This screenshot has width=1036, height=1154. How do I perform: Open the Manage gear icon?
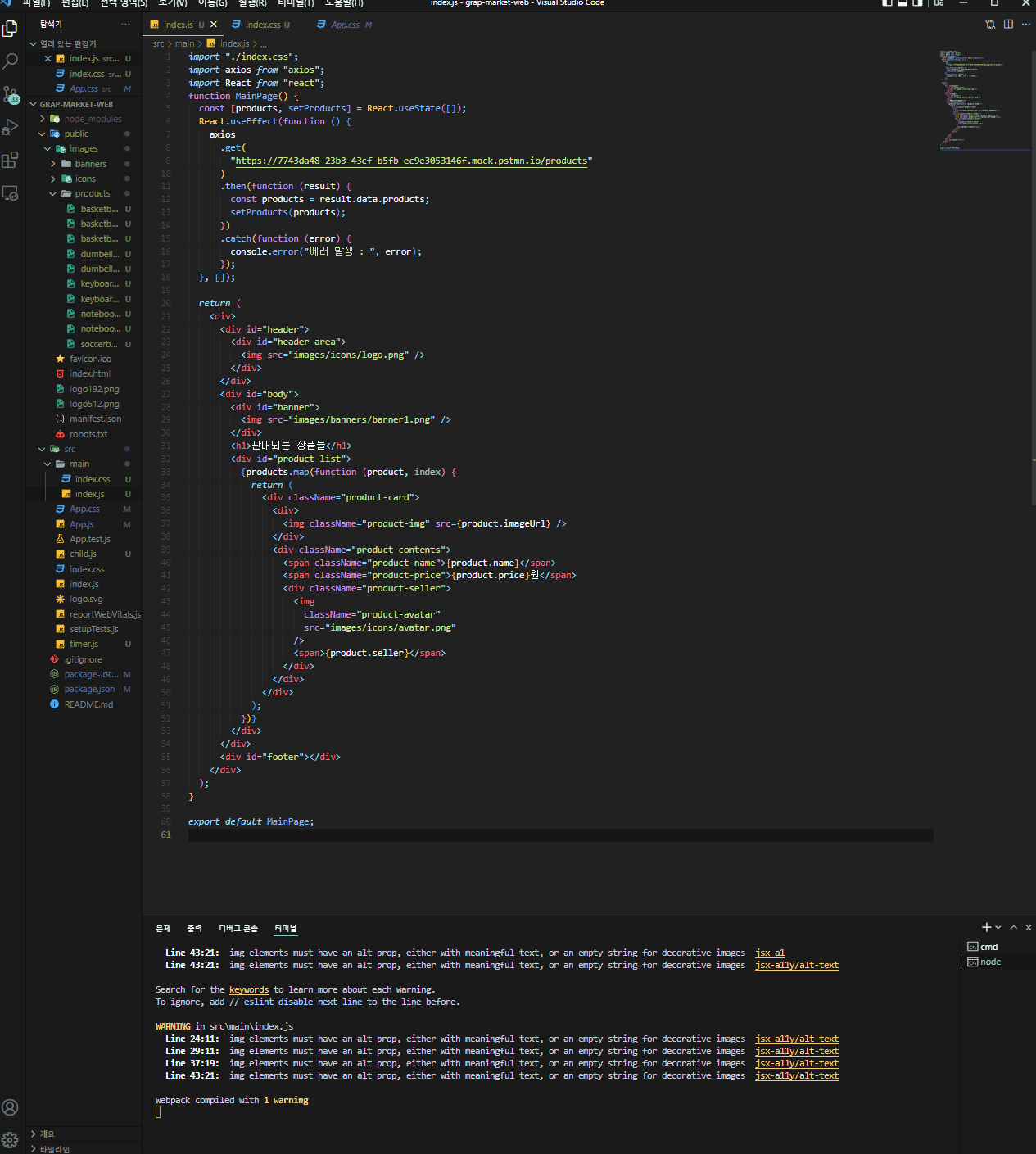click(x=10, y=1139)
